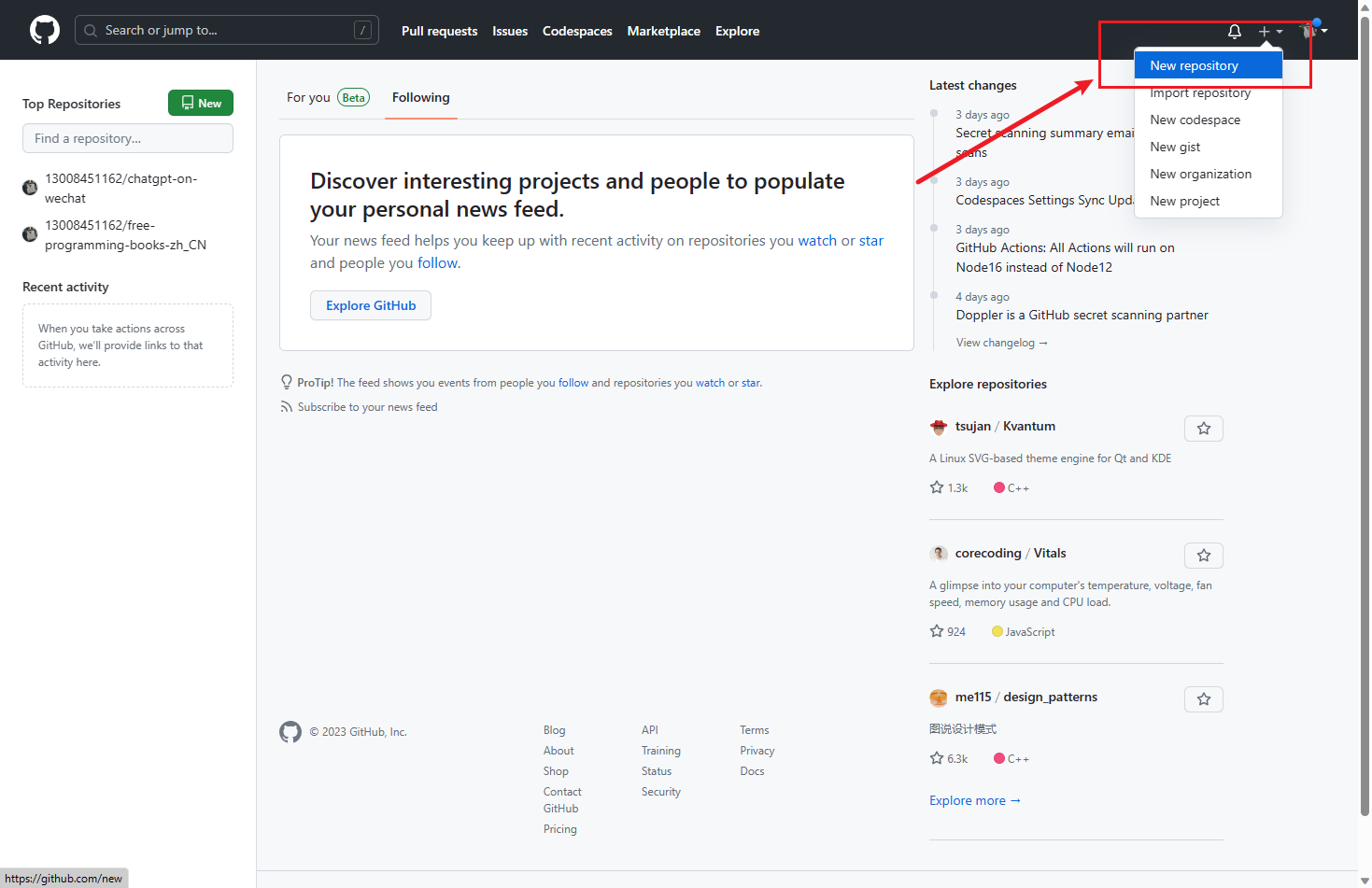Star the me115 / design_patterns repository
The image size is (1372, 888).
(1204, 699)
